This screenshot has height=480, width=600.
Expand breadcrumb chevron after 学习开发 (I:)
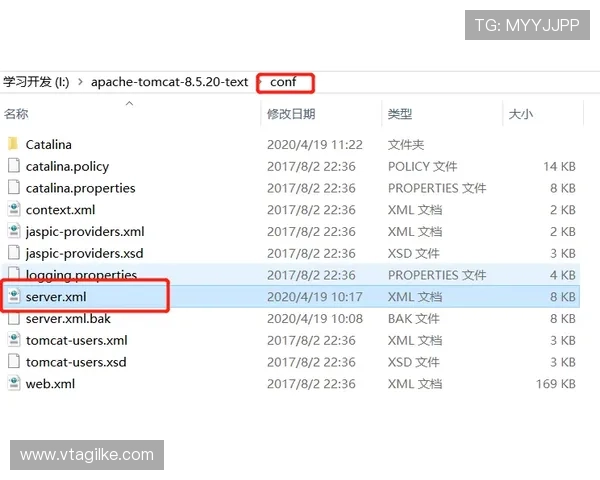(80, 82)
